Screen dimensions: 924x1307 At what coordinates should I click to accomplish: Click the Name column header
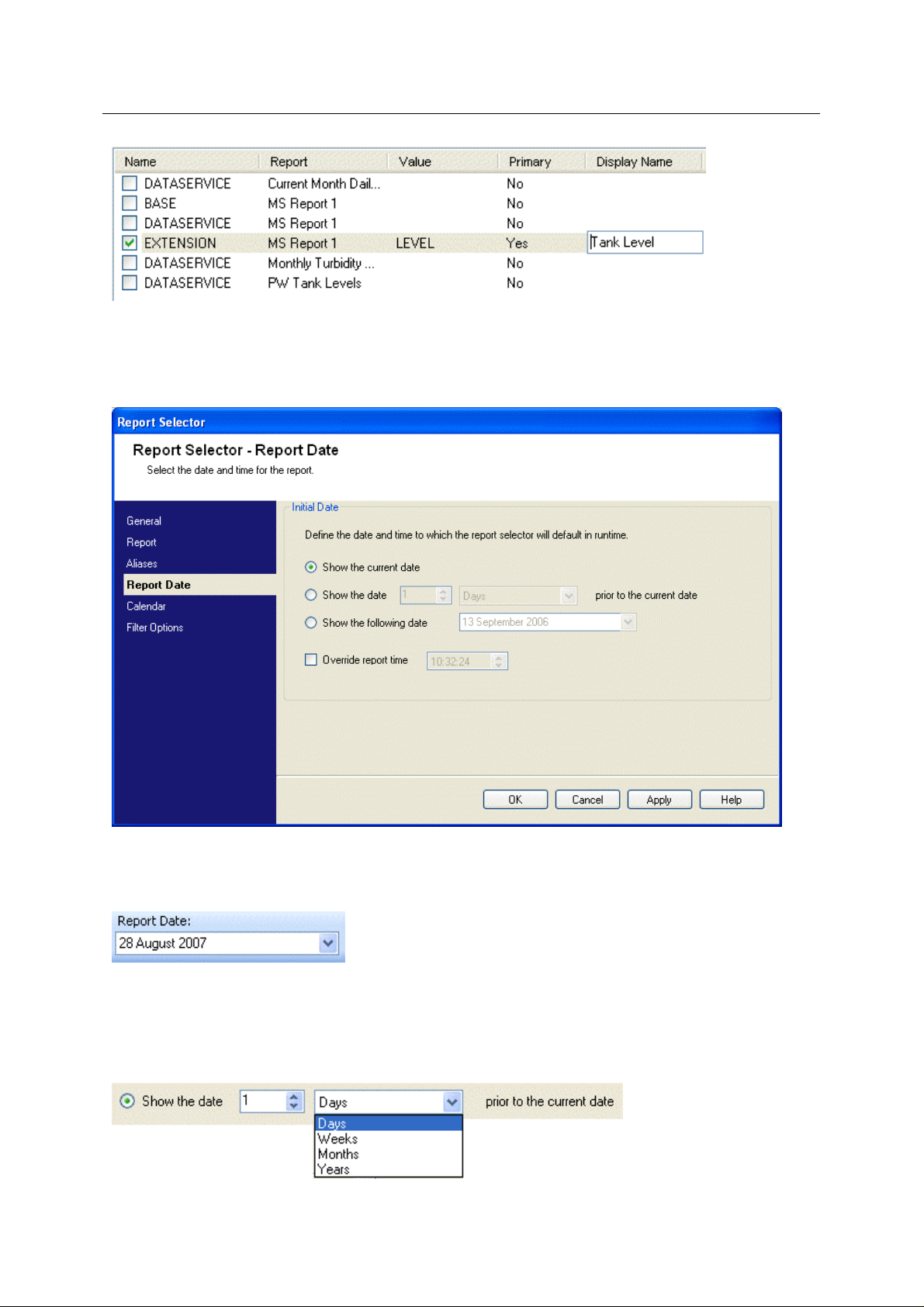[x=186, y=161]
